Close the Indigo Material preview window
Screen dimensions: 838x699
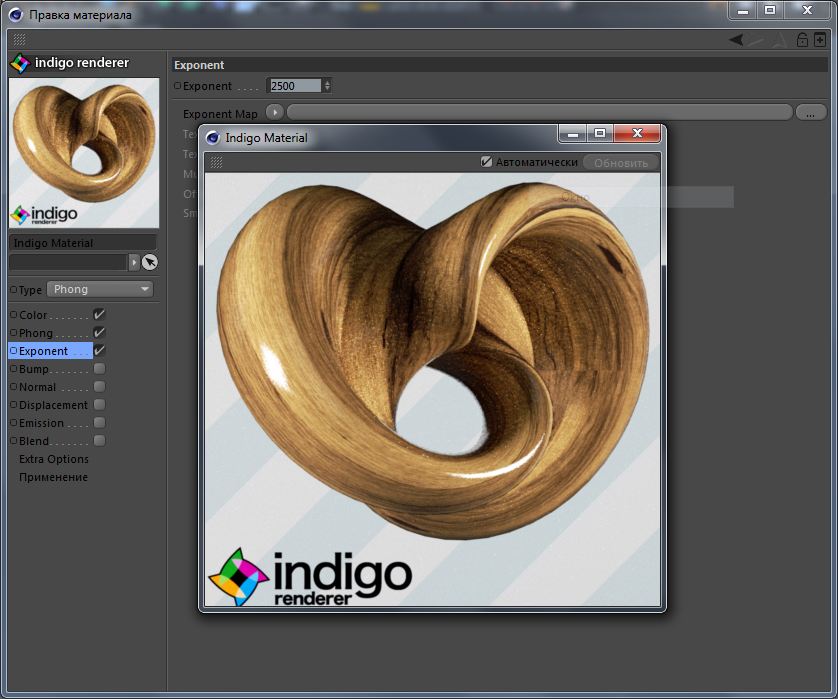pyautogui.click(x=637, y=133)
